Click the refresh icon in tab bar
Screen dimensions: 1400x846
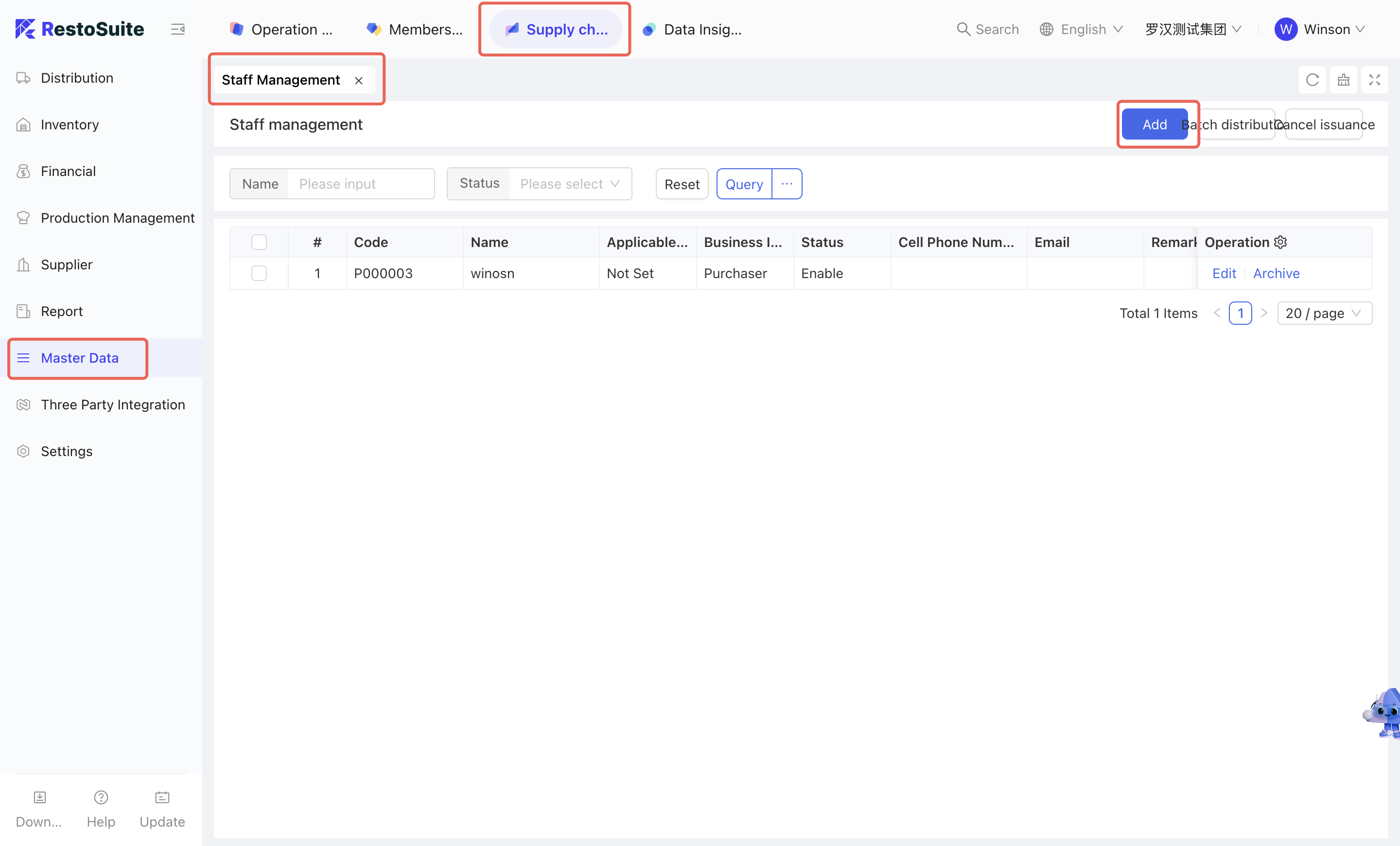1312,80
